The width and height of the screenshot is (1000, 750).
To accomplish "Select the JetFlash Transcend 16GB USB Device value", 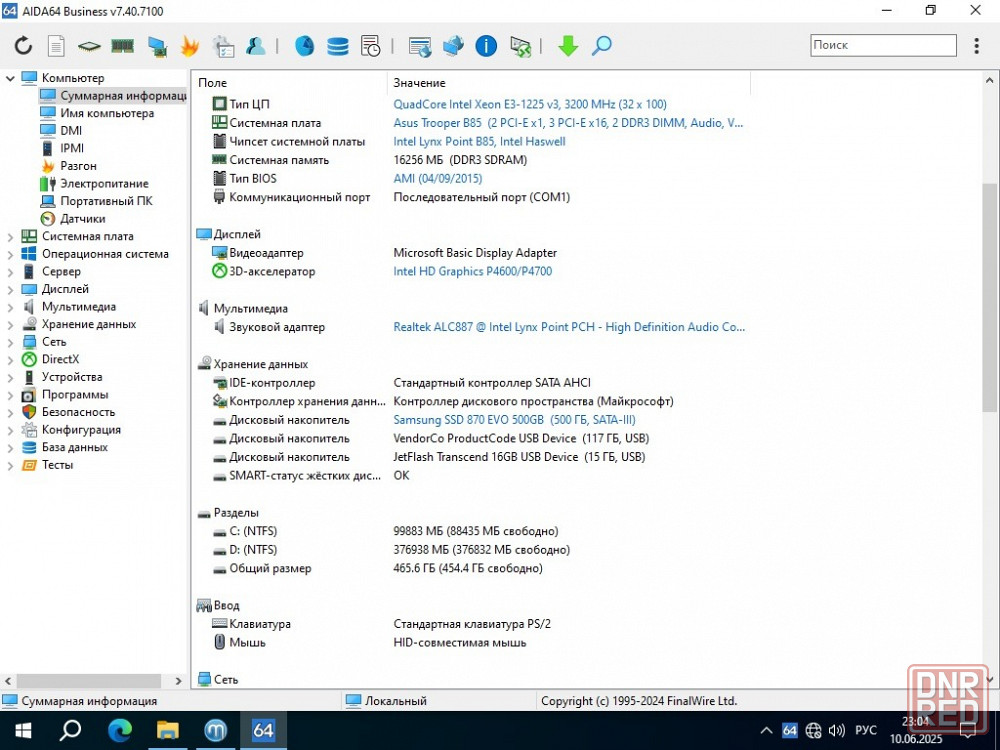I will click(x=519, y=457).
